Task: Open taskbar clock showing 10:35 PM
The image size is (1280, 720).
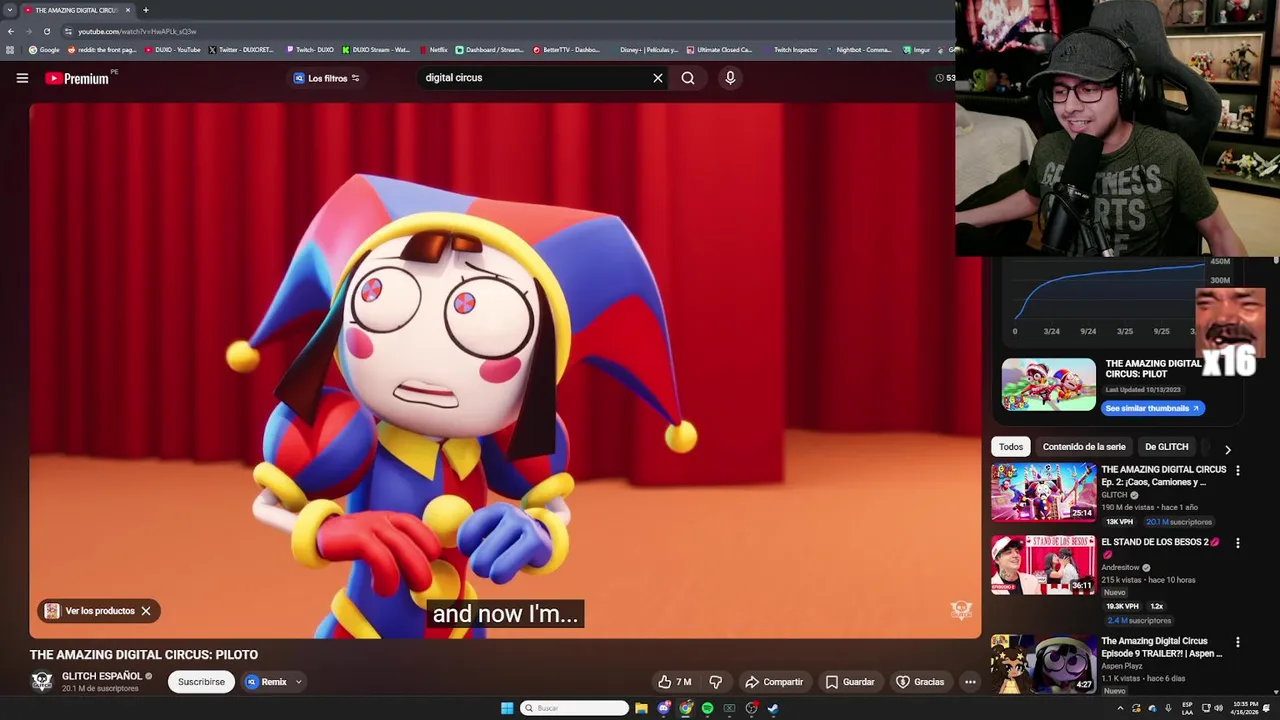Action: [x=1245, y=708]
